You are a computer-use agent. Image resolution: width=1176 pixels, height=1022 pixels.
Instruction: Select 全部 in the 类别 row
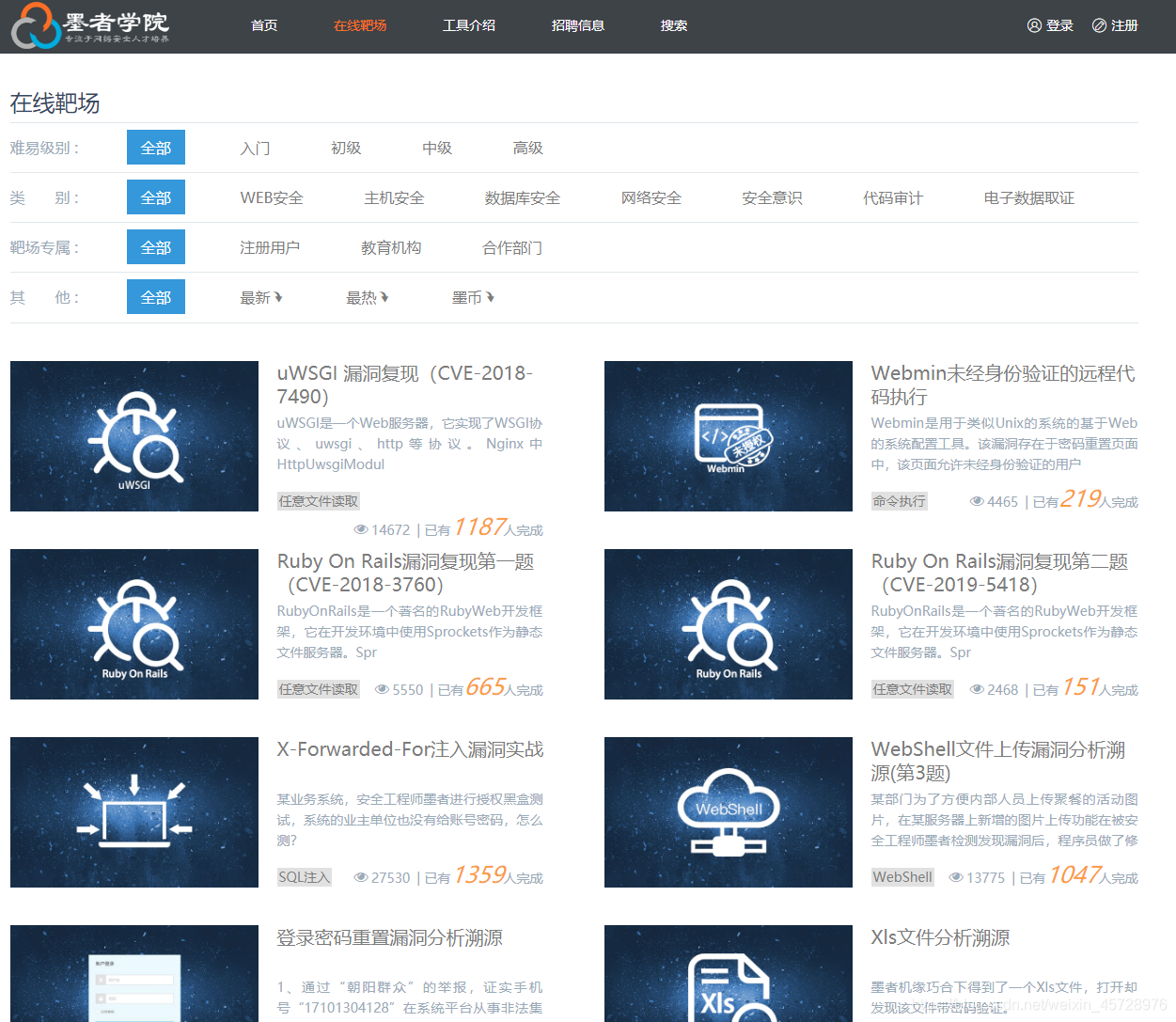coord(156,197)
